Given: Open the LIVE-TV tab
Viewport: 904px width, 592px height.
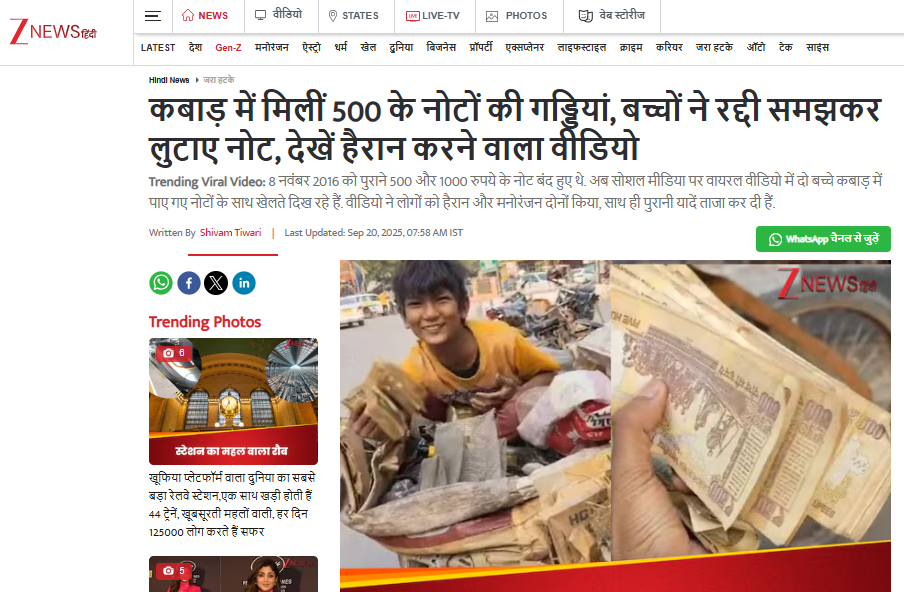Looking at the screenshot, I should [x=433, y=16].
